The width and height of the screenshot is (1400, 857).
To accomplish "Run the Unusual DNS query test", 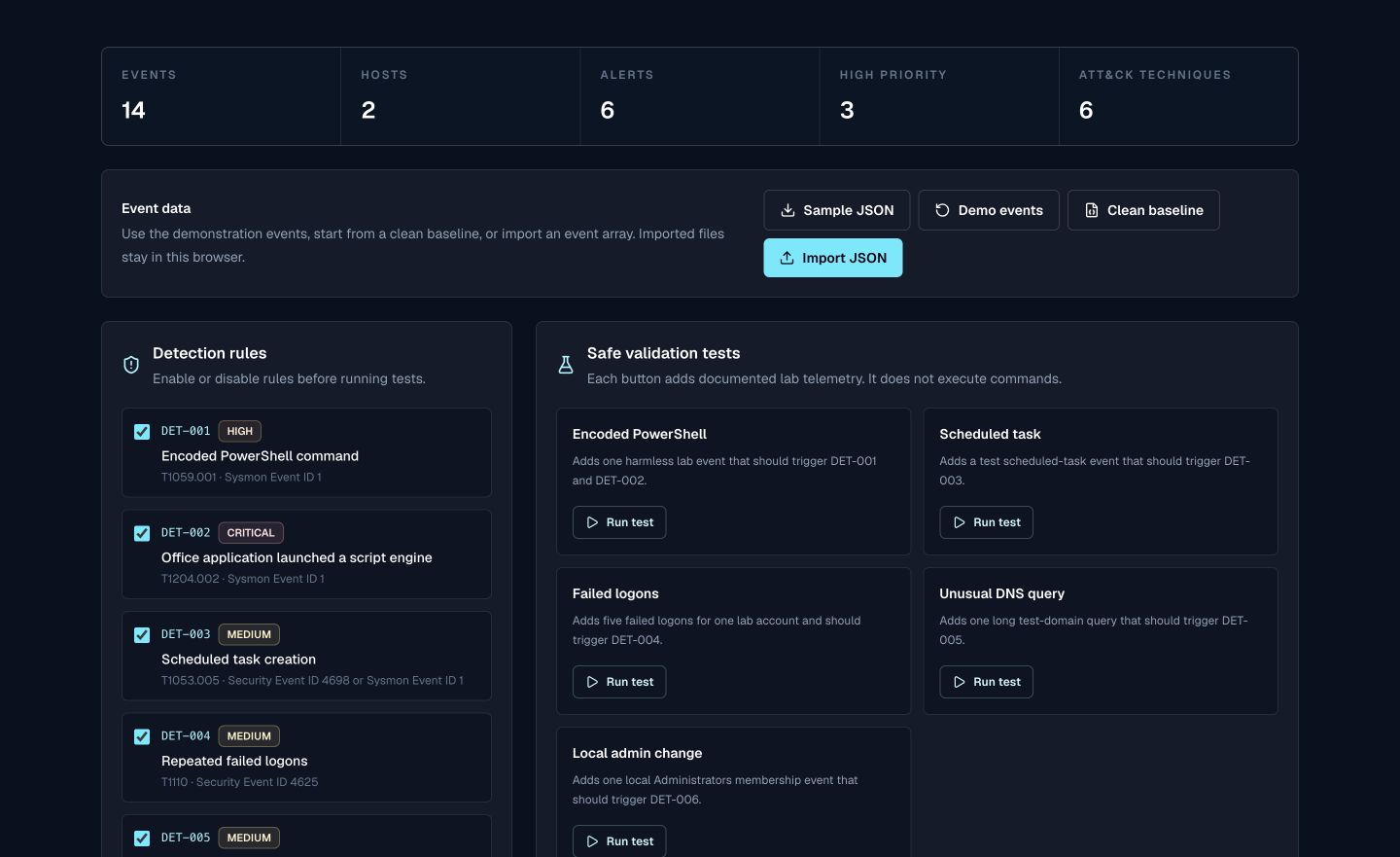I will tap(986, 682).
